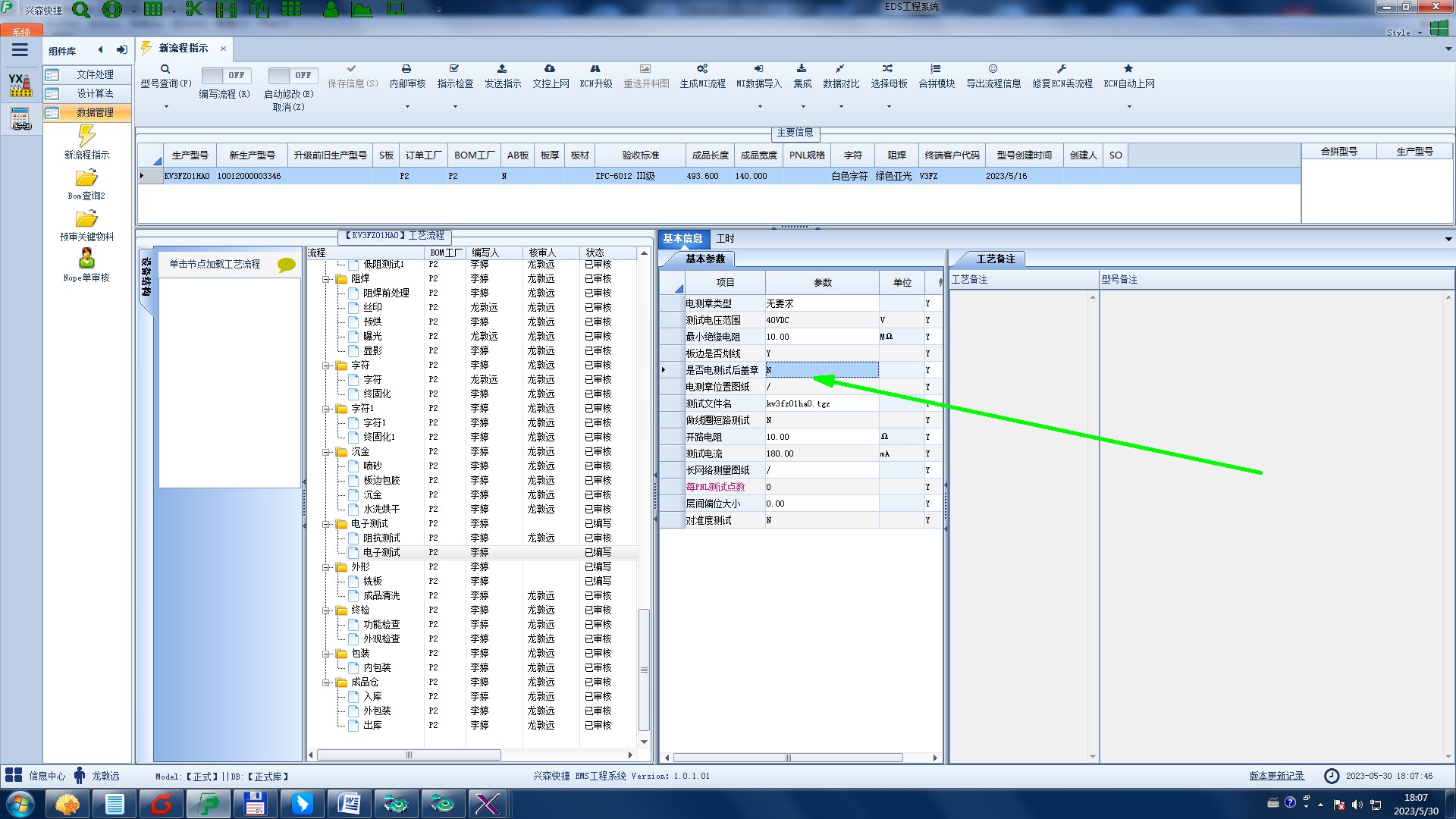
Task: Open the 版本更新记录 link
Action: click(x=1276, y=776)
